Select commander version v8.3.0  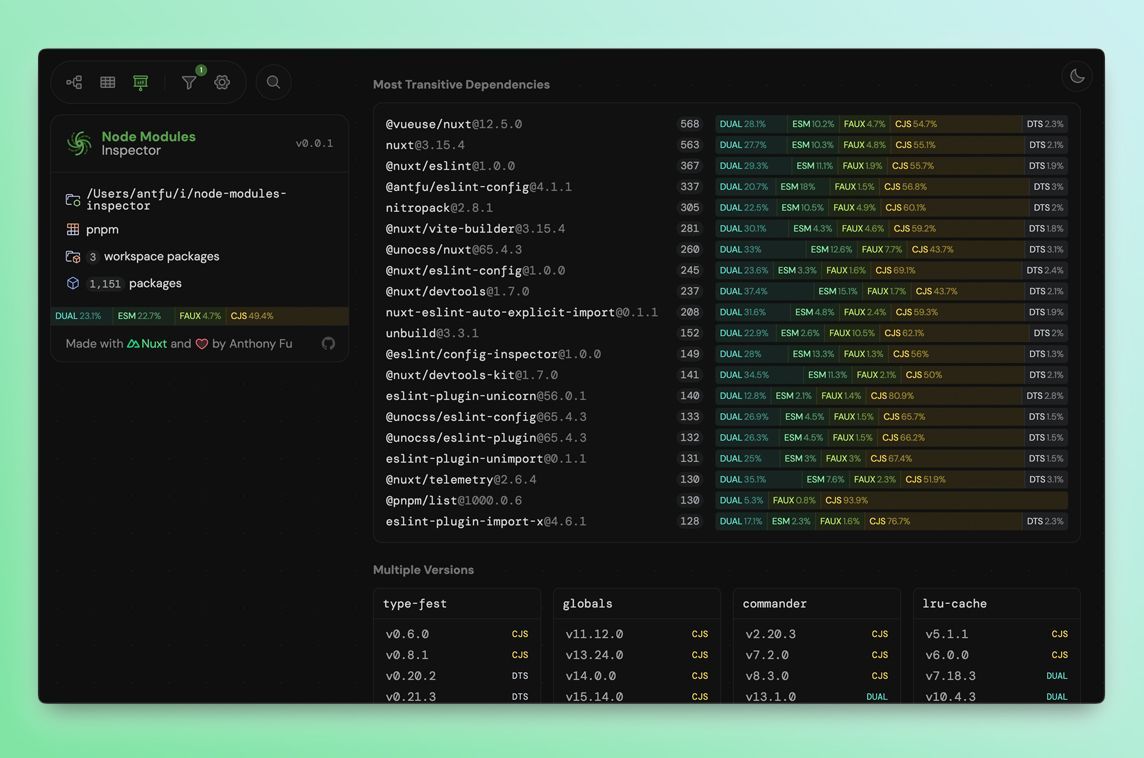point(816,676)
